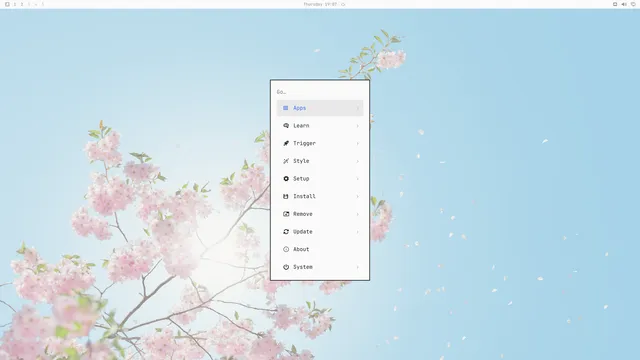Click the About label text

[301, 249]
